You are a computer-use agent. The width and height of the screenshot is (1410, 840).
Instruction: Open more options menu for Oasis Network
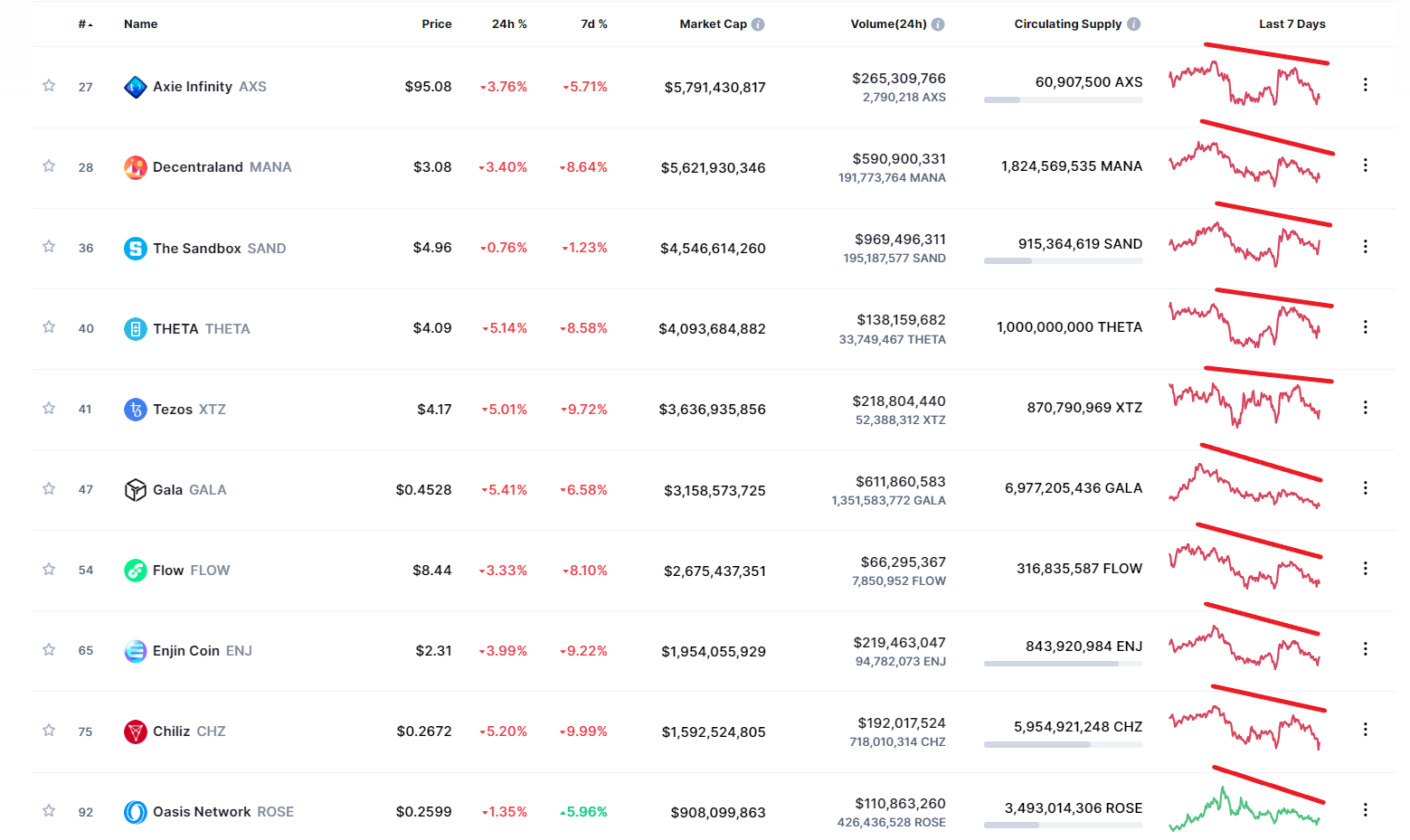click(x=1365, y=810)
